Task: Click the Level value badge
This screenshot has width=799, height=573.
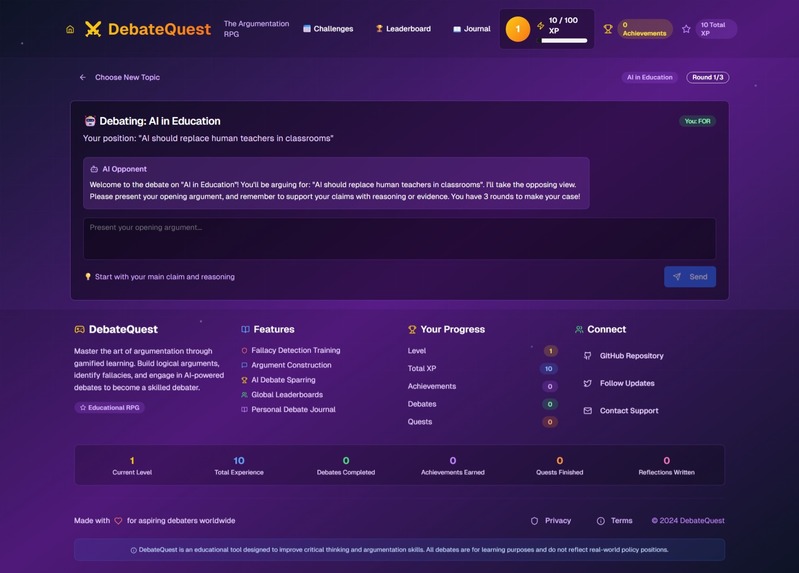Action: coord(550,351)
